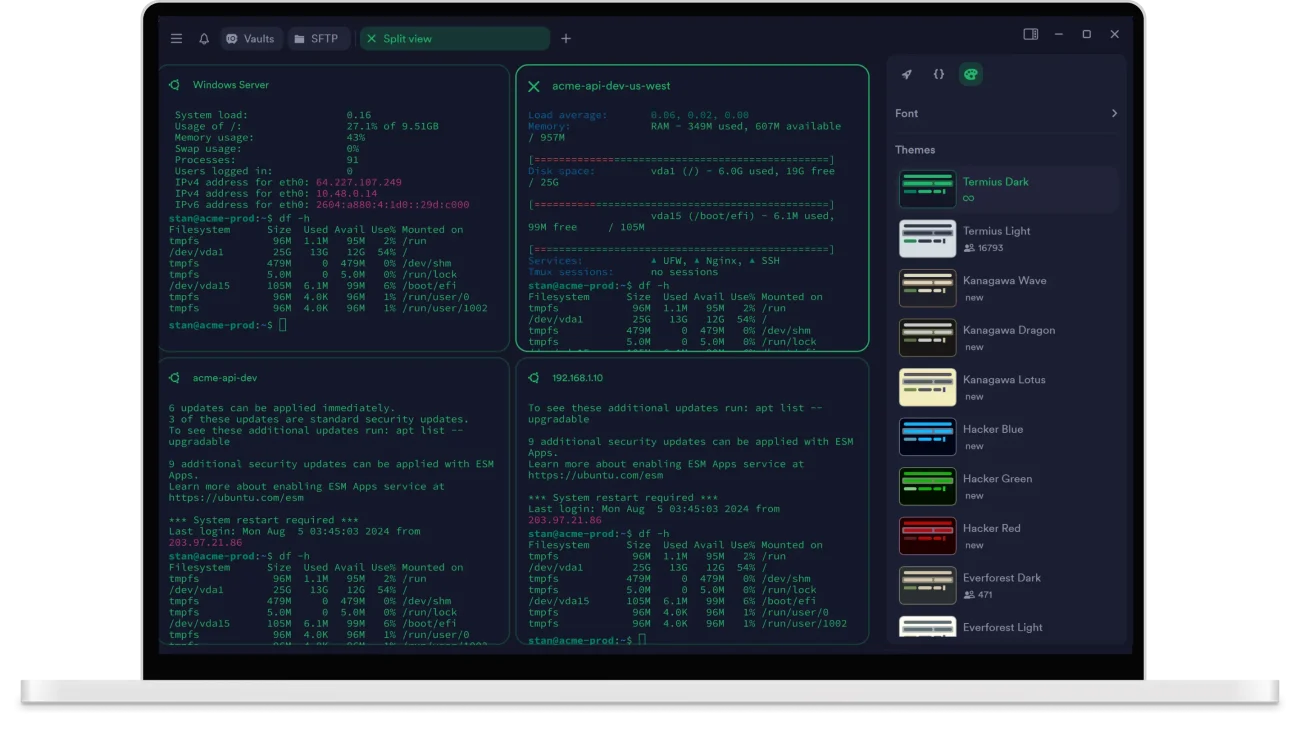1300x737 pixels.
Task: Choose the Kanagawa Lotus theme thumbnail
Action: coord(927,387)
